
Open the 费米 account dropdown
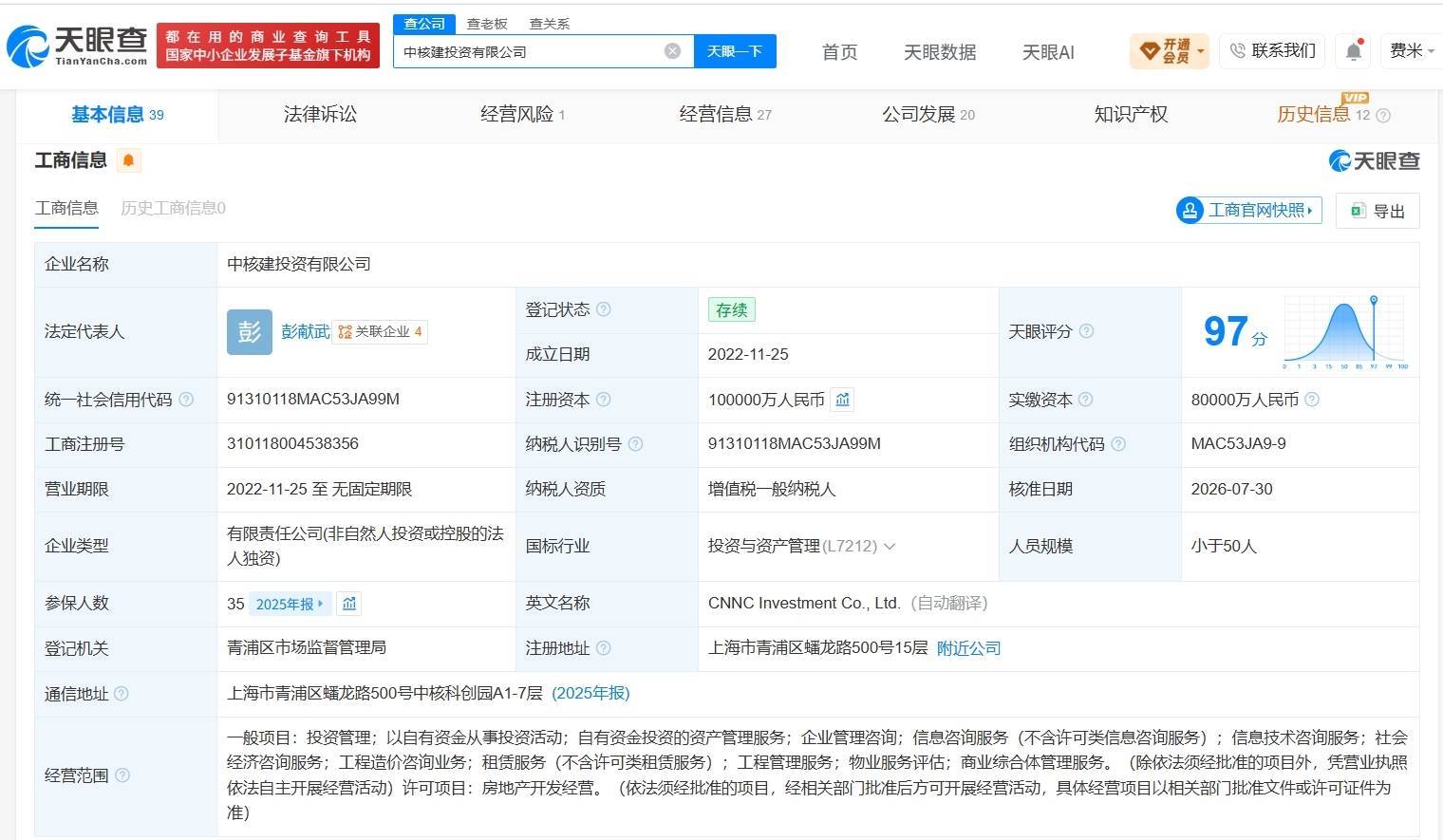tap(1412, 51)
